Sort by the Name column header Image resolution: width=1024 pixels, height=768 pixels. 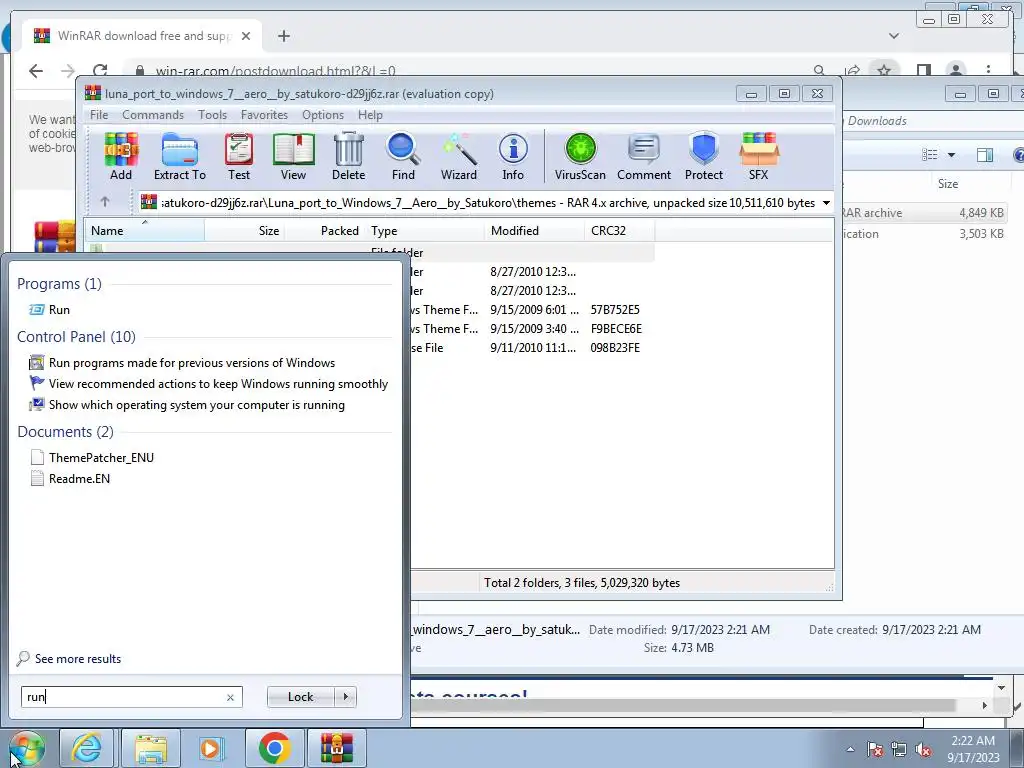click(x=144, y=231)
